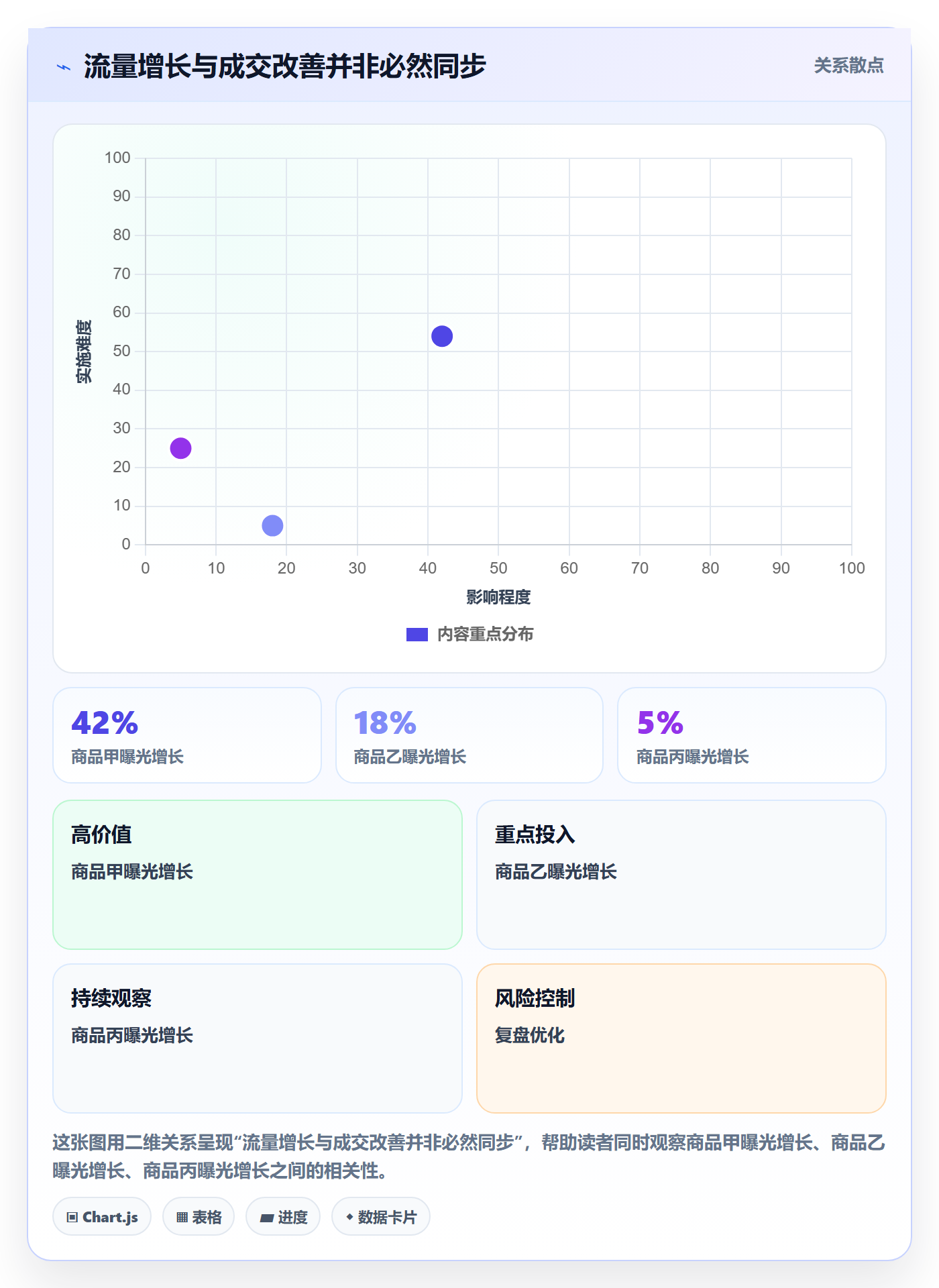Click the 数据卡片 tag chip
The height and width of the screenshot is (1288, 939).
[x=381, y=1217]
